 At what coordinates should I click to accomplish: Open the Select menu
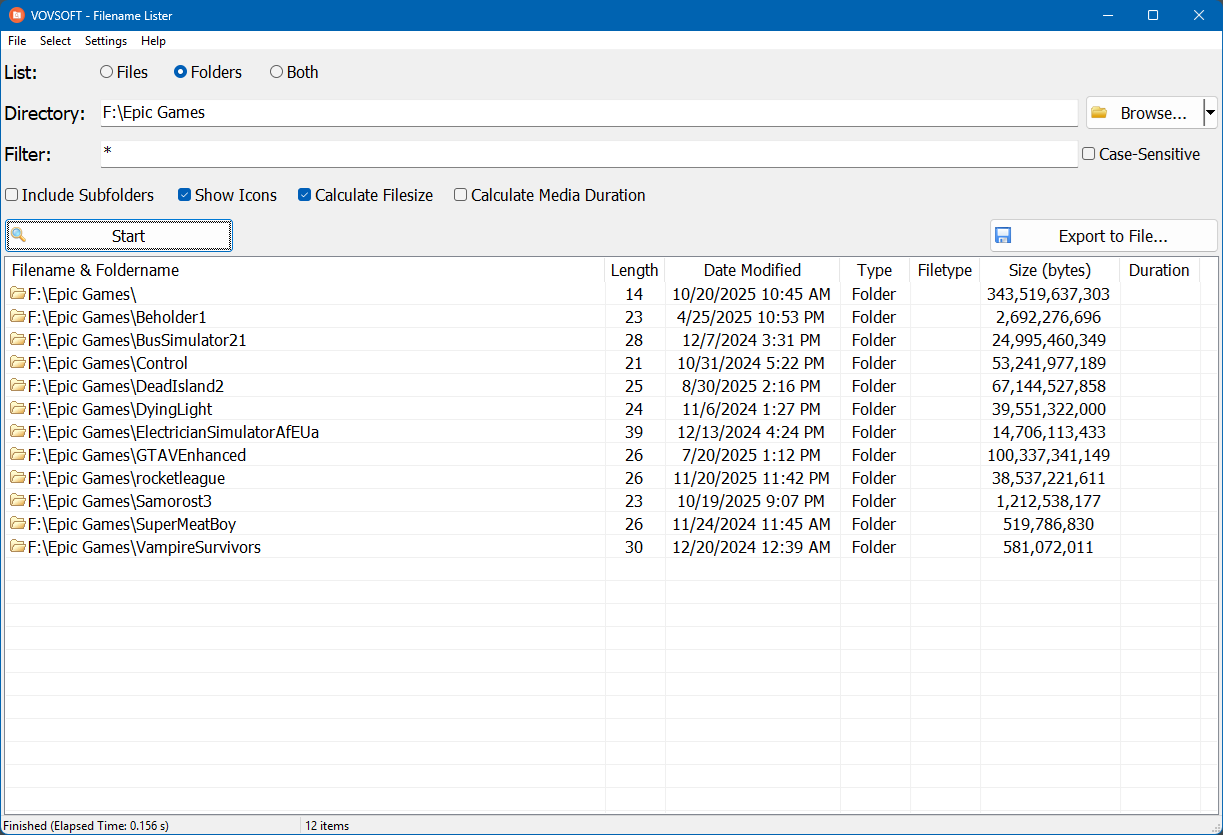click(55, 41)
